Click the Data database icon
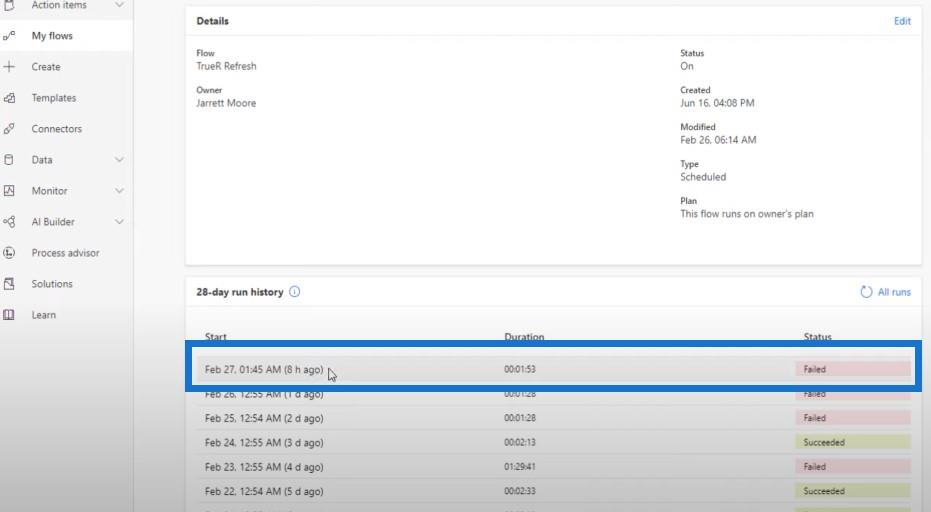The image size is (931, 512). point(9,159)
